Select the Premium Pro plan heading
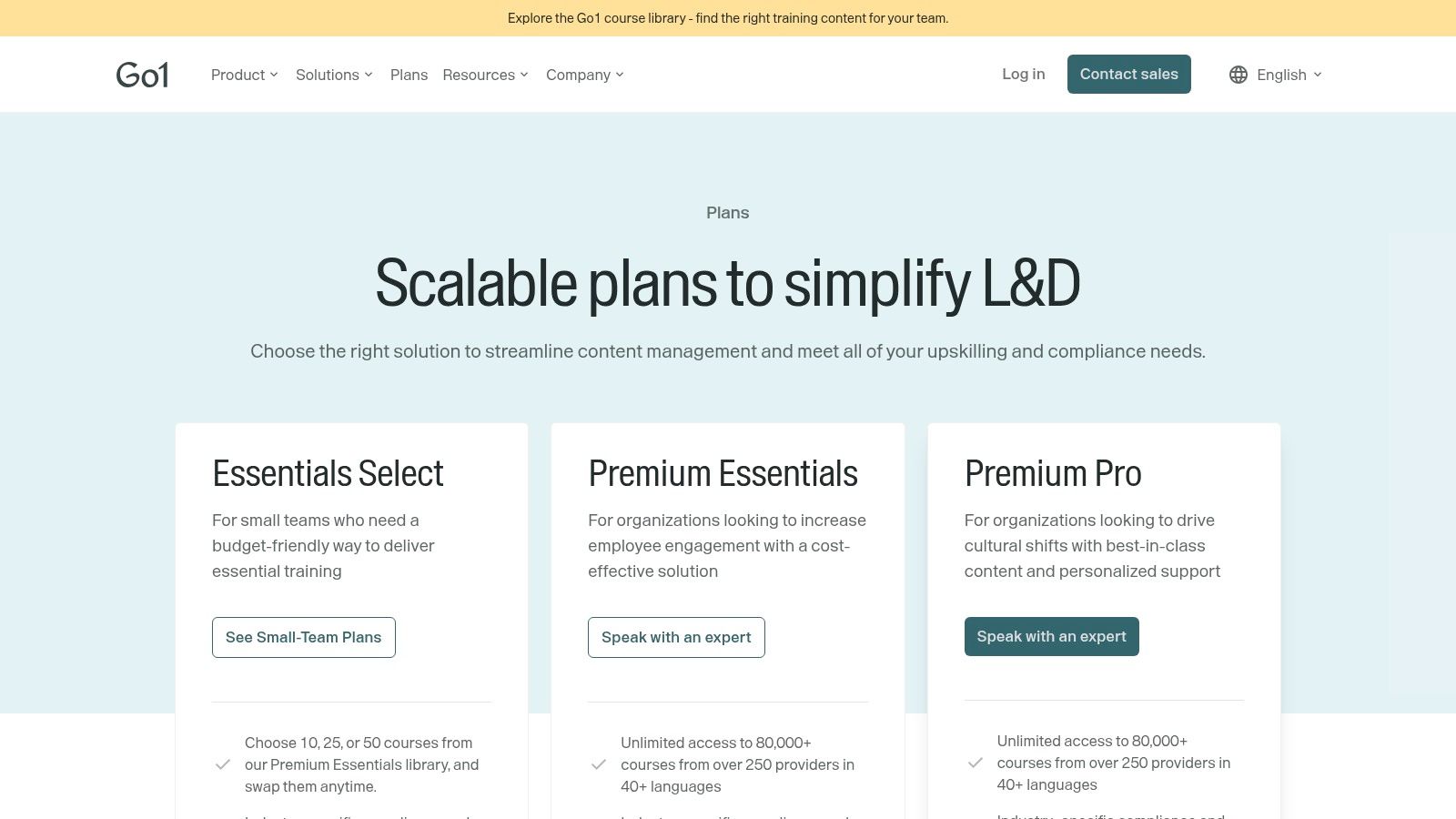This screenshot has width=1456, height=819. tap(1053, 473)
